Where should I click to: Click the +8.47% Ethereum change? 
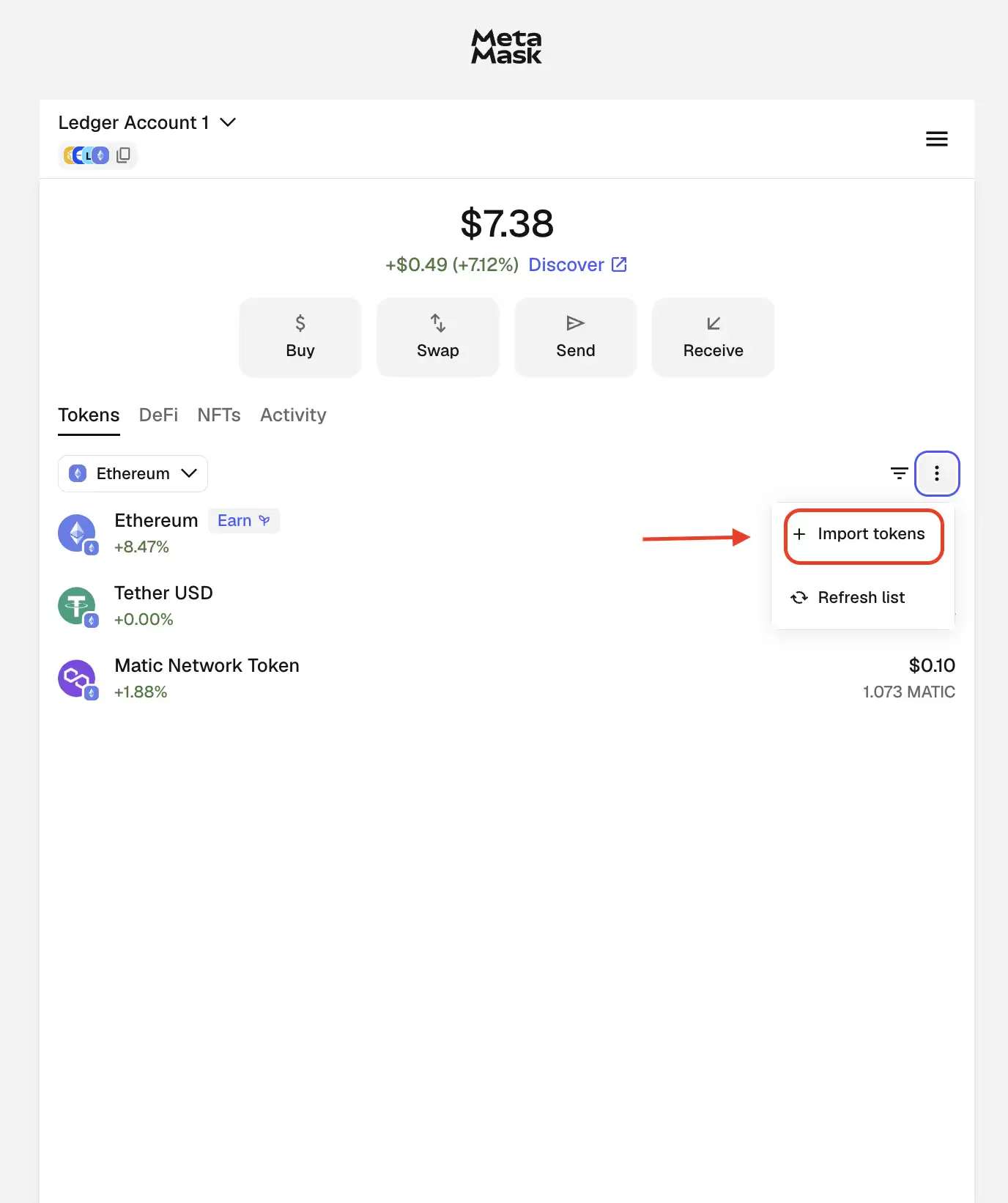click(x=141, y=547)
